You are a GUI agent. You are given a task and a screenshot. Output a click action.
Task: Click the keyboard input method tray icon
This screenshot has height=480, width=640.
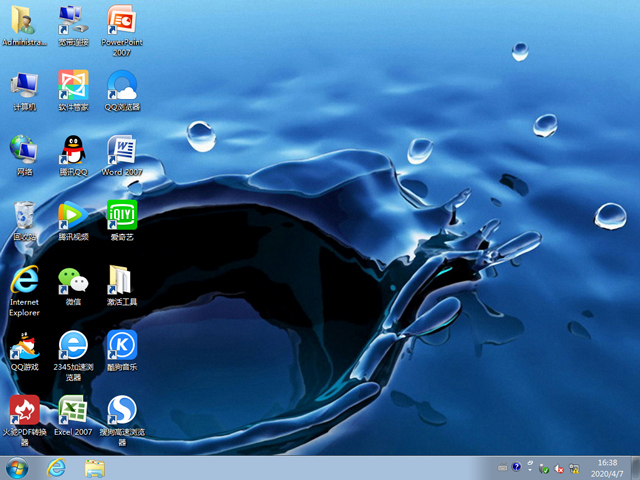coord(502,468)
